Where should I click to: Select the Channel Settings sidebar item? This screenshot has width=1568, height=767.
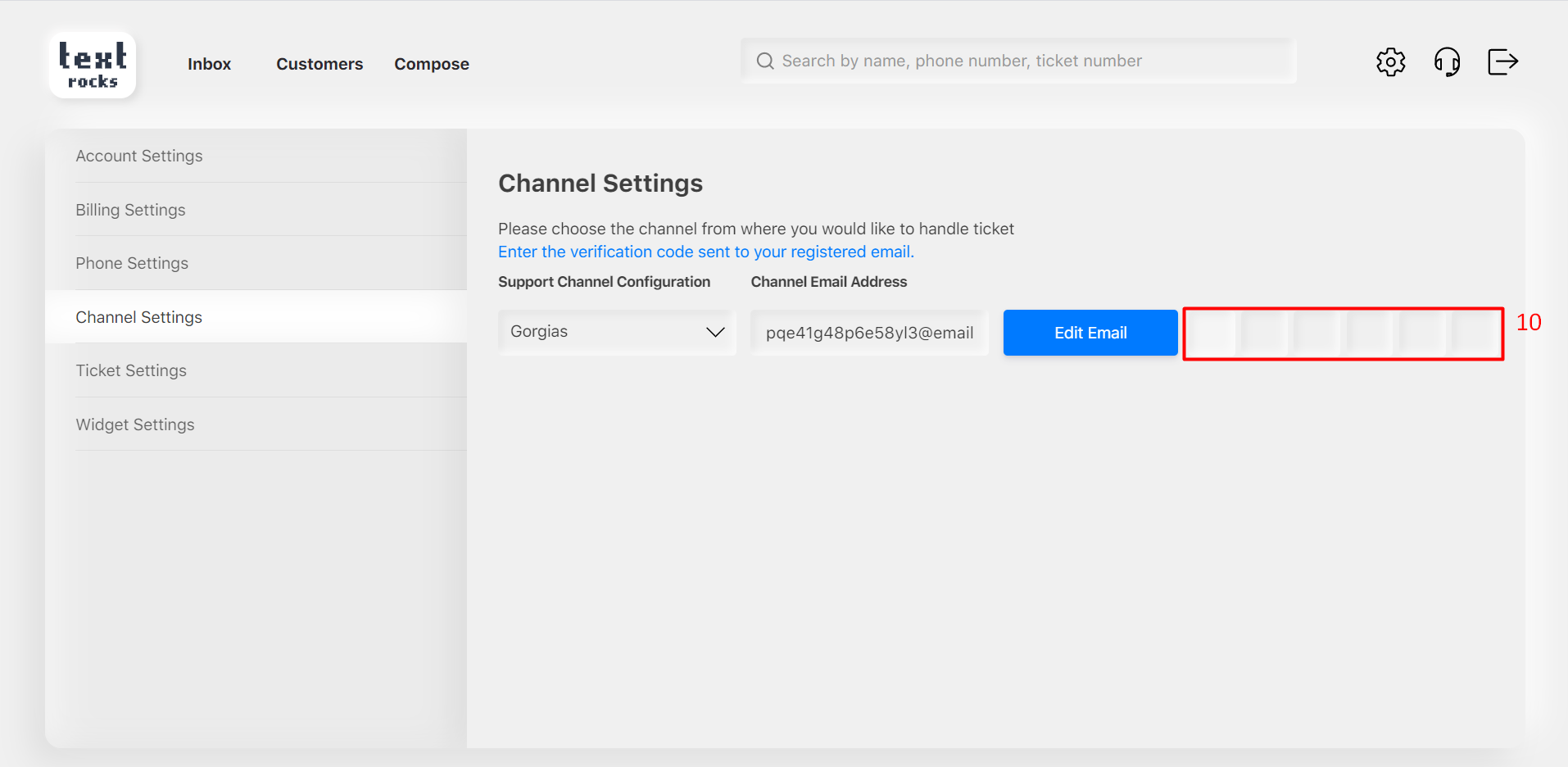point(139,317)
